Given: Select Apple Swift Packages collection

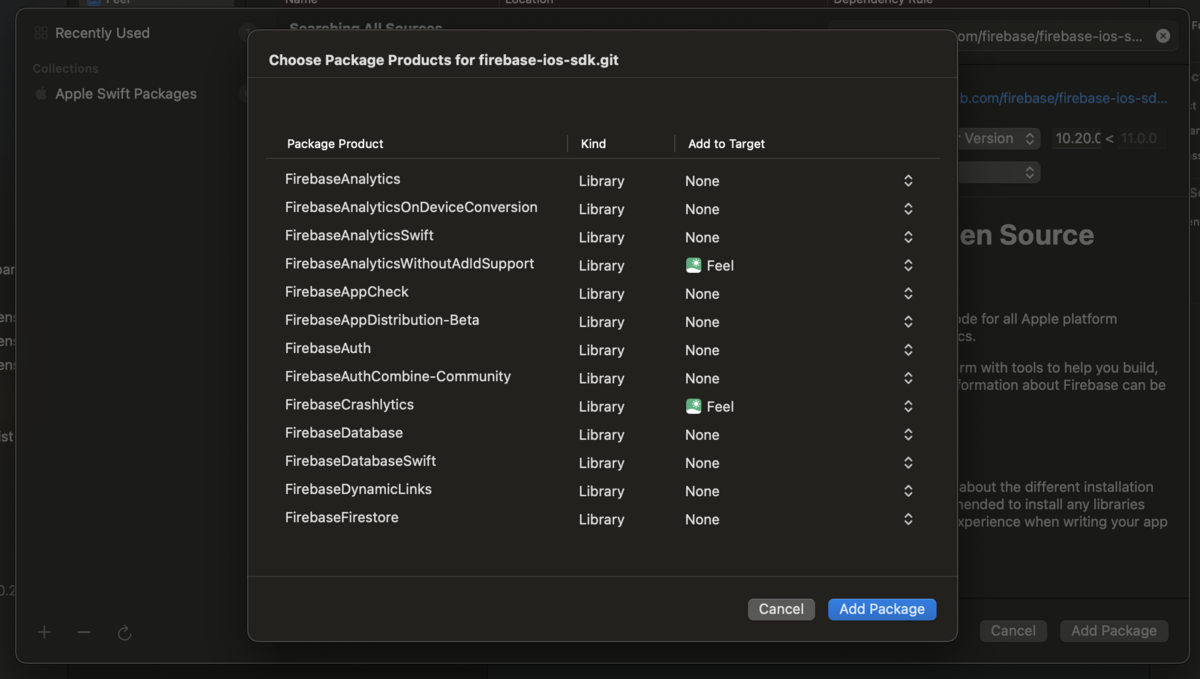Looking at the screenshot, I should coord(126,94).
